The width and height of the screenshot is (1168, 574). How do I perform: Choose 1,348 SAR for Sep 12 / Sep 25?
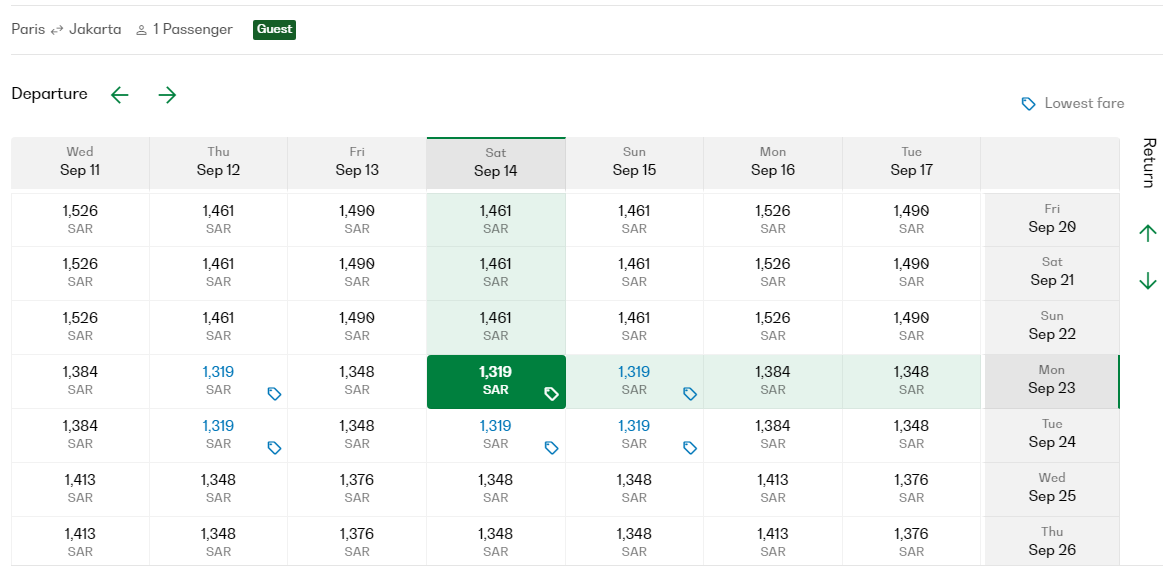[x=218, y=489]
